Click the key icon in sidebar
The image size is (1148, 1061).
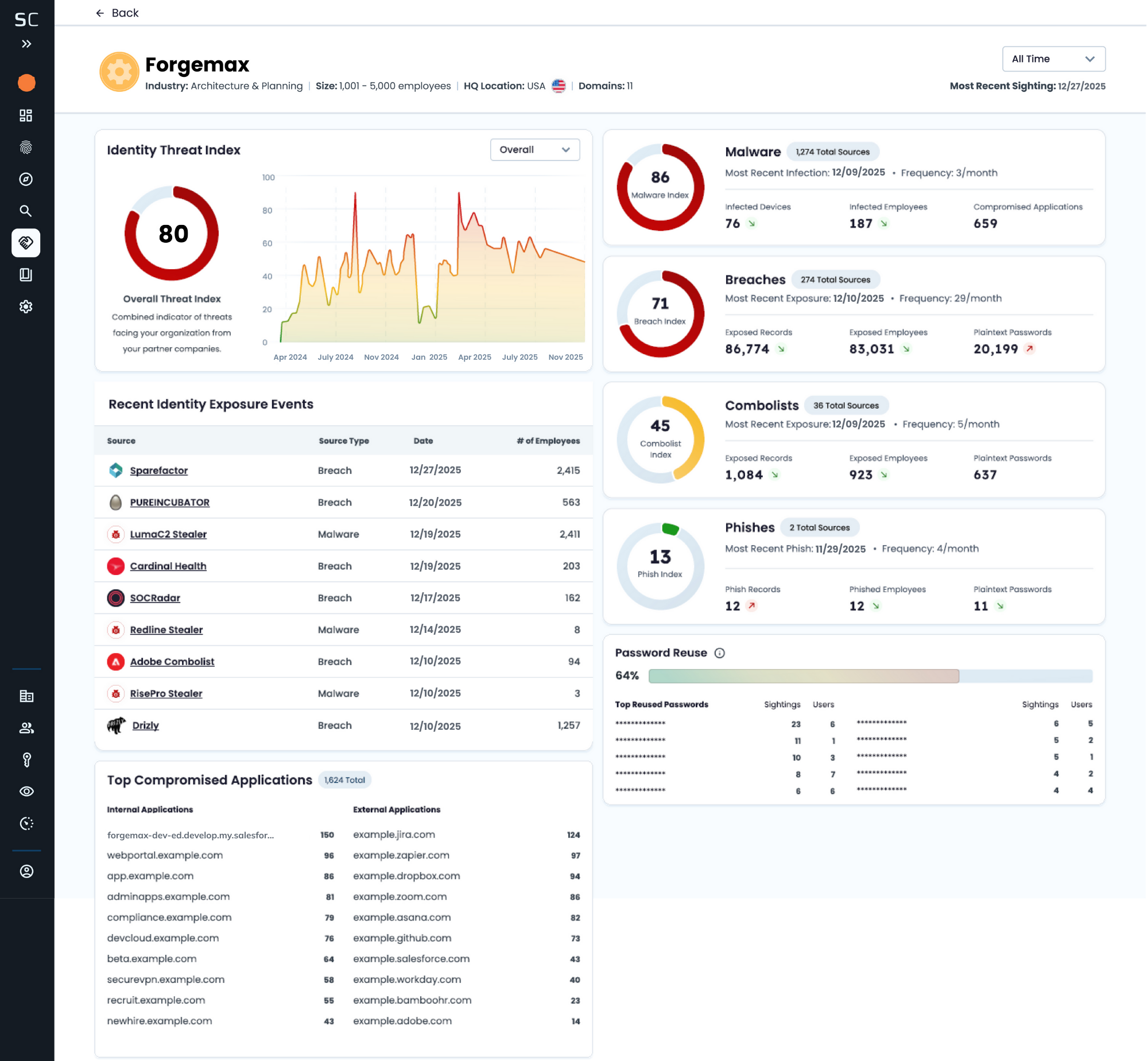26,760
